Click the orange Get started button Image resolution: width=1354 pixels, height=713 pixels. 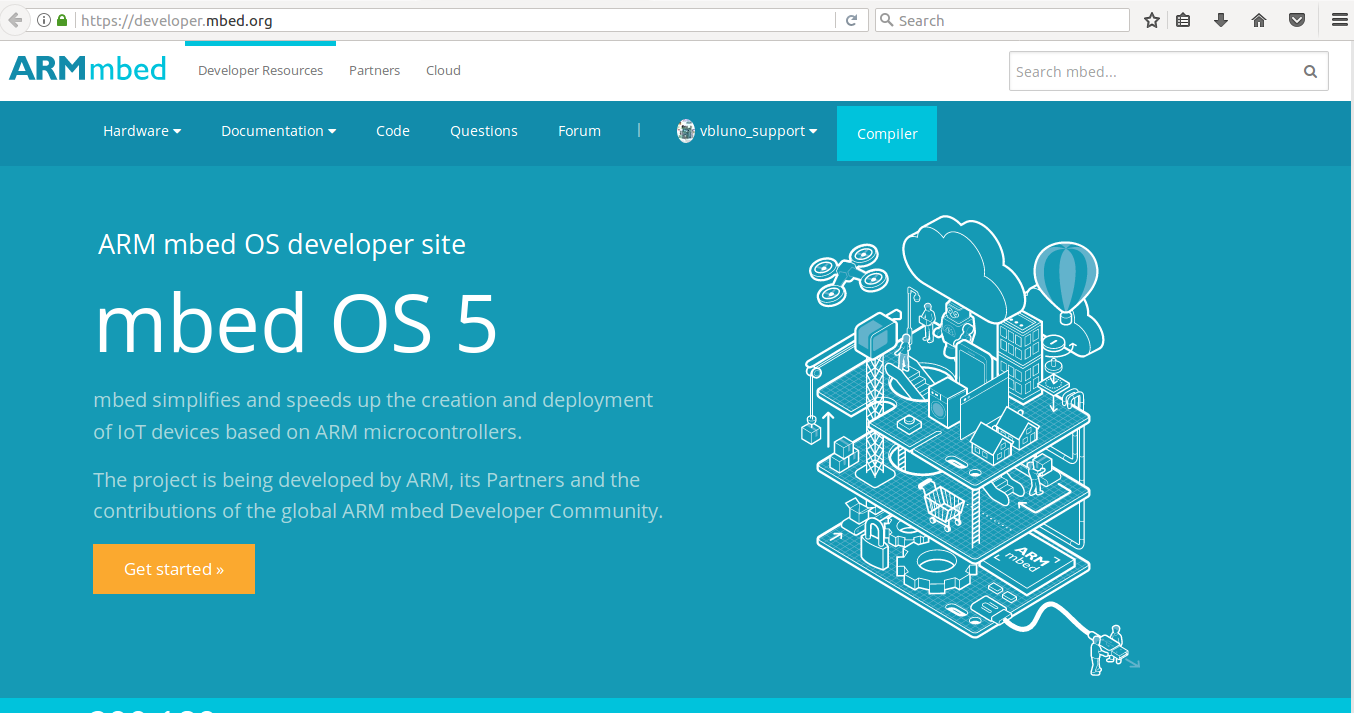pos(174,569)
